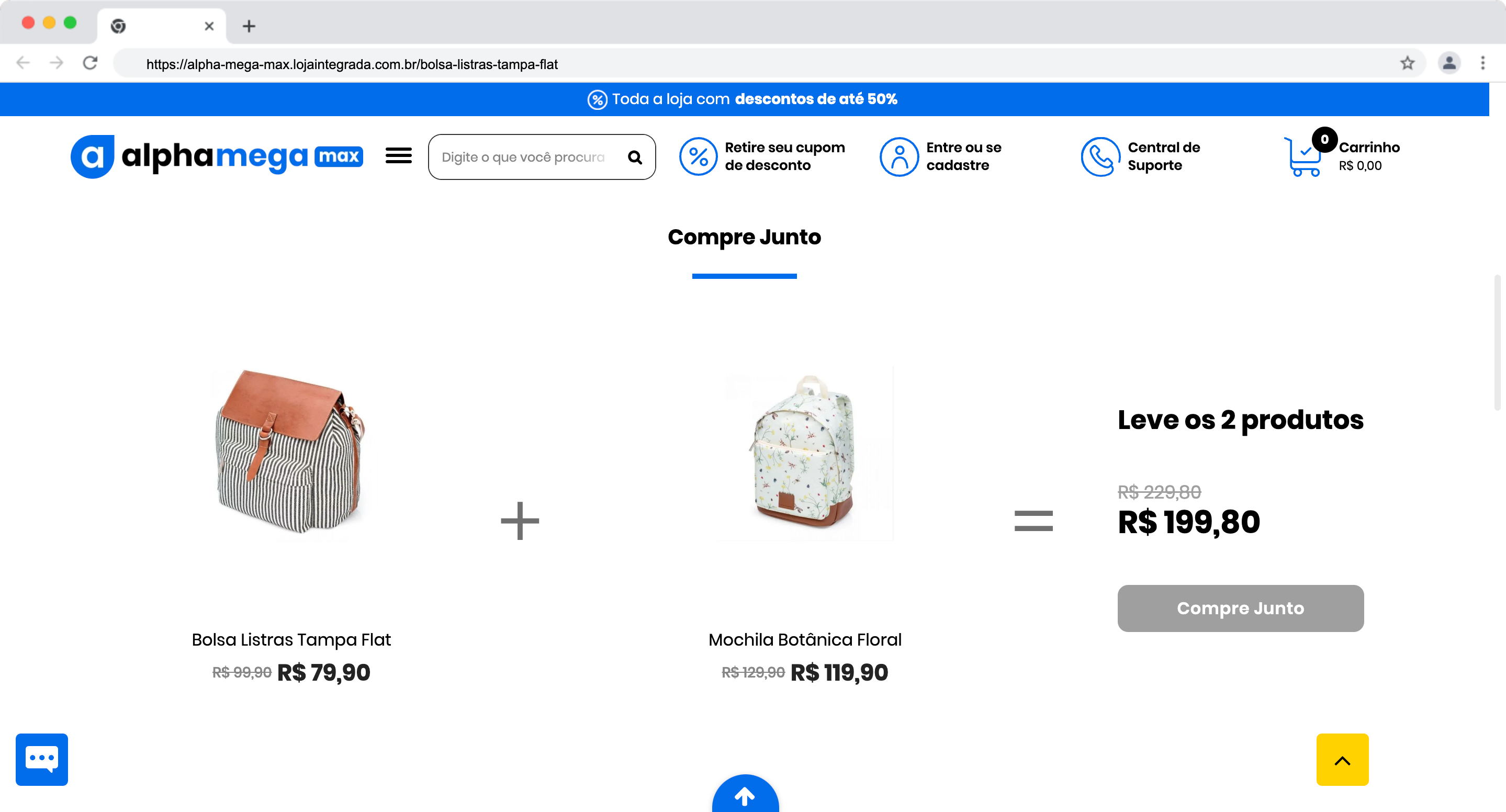Click the search magnifier icon

pyautogui.click(x=634, y=157)
